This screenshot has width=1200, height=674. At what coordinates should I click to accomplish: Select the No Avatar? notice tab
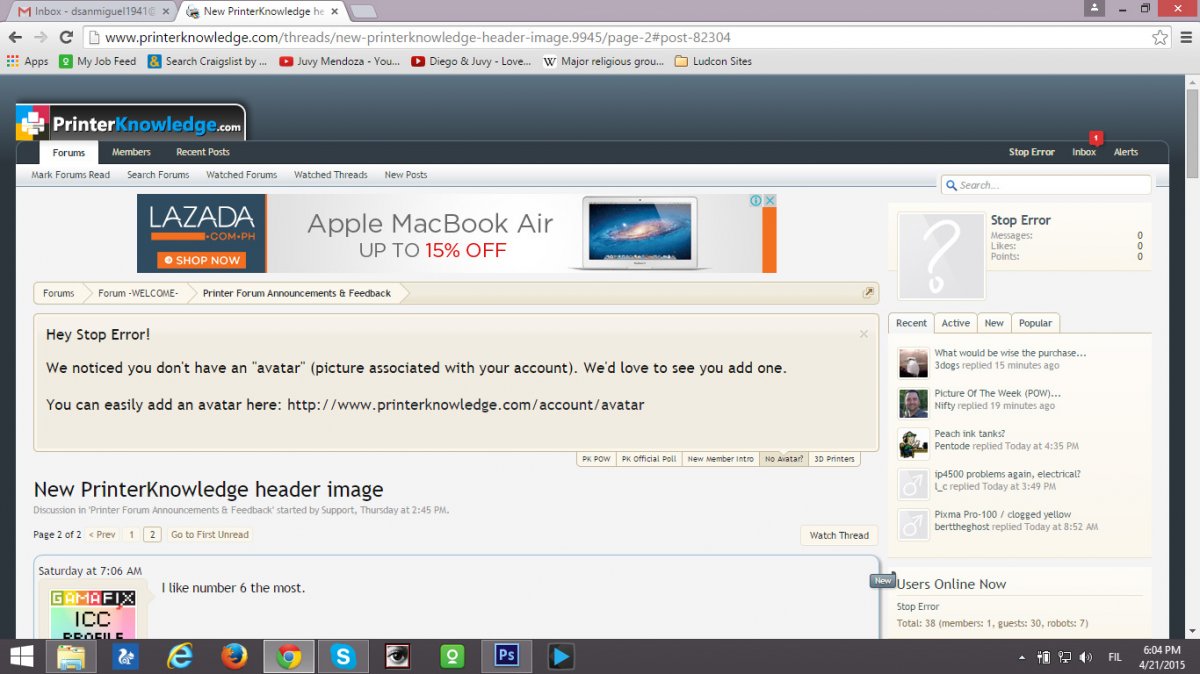(x=783, y=459)
